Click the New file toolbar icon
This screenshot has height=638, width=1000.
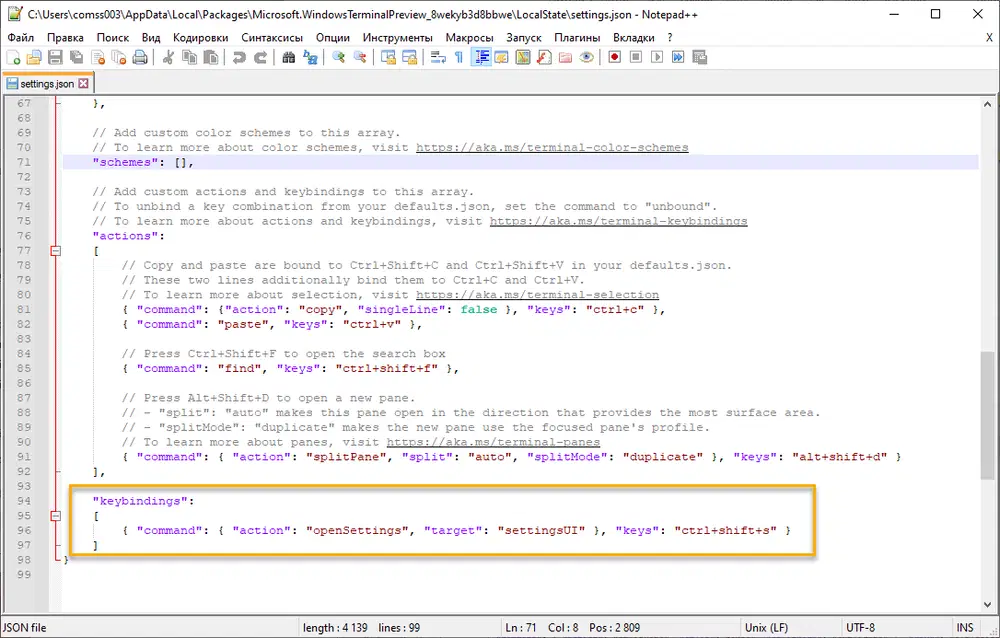point(13,58)
